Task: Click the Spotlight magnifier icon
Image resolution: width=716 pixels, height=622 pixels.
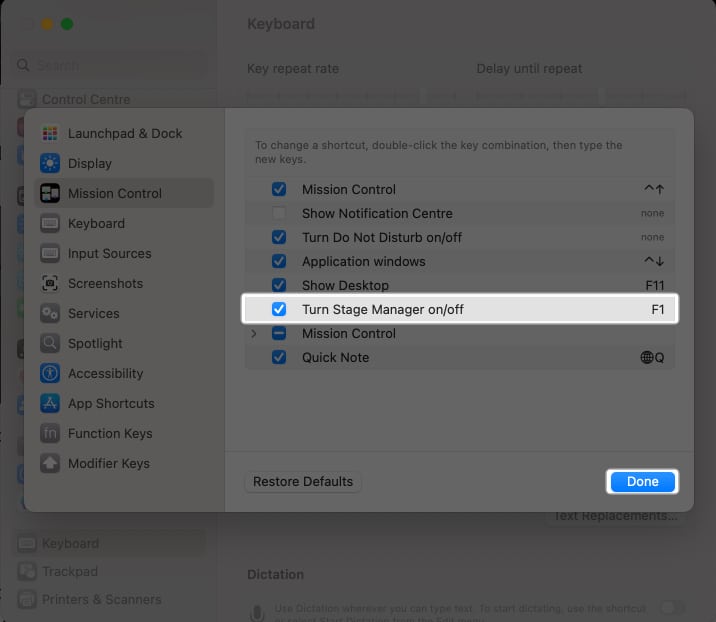Action: (50, 343)
